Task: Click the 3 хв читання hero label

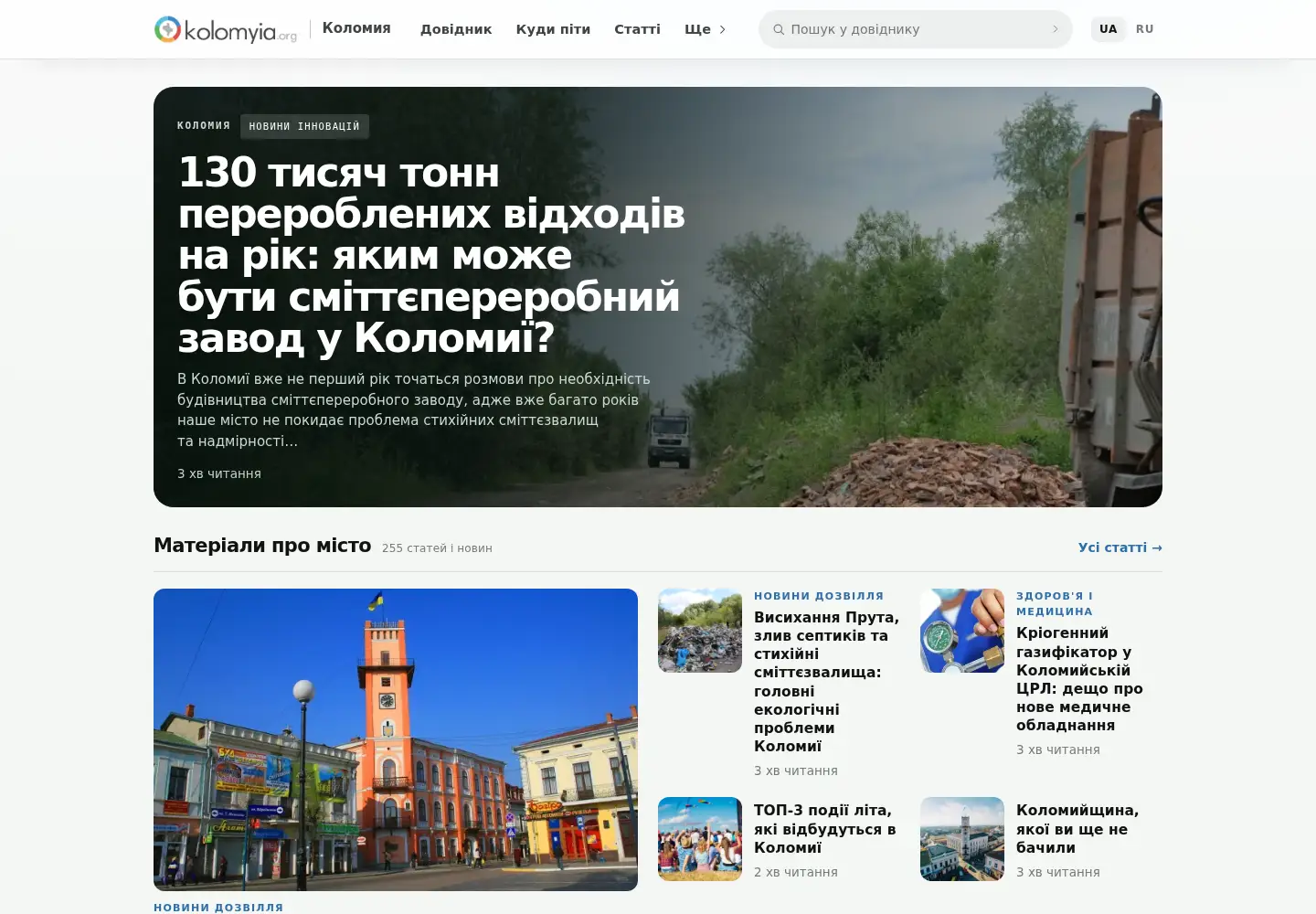Action: 219,473
